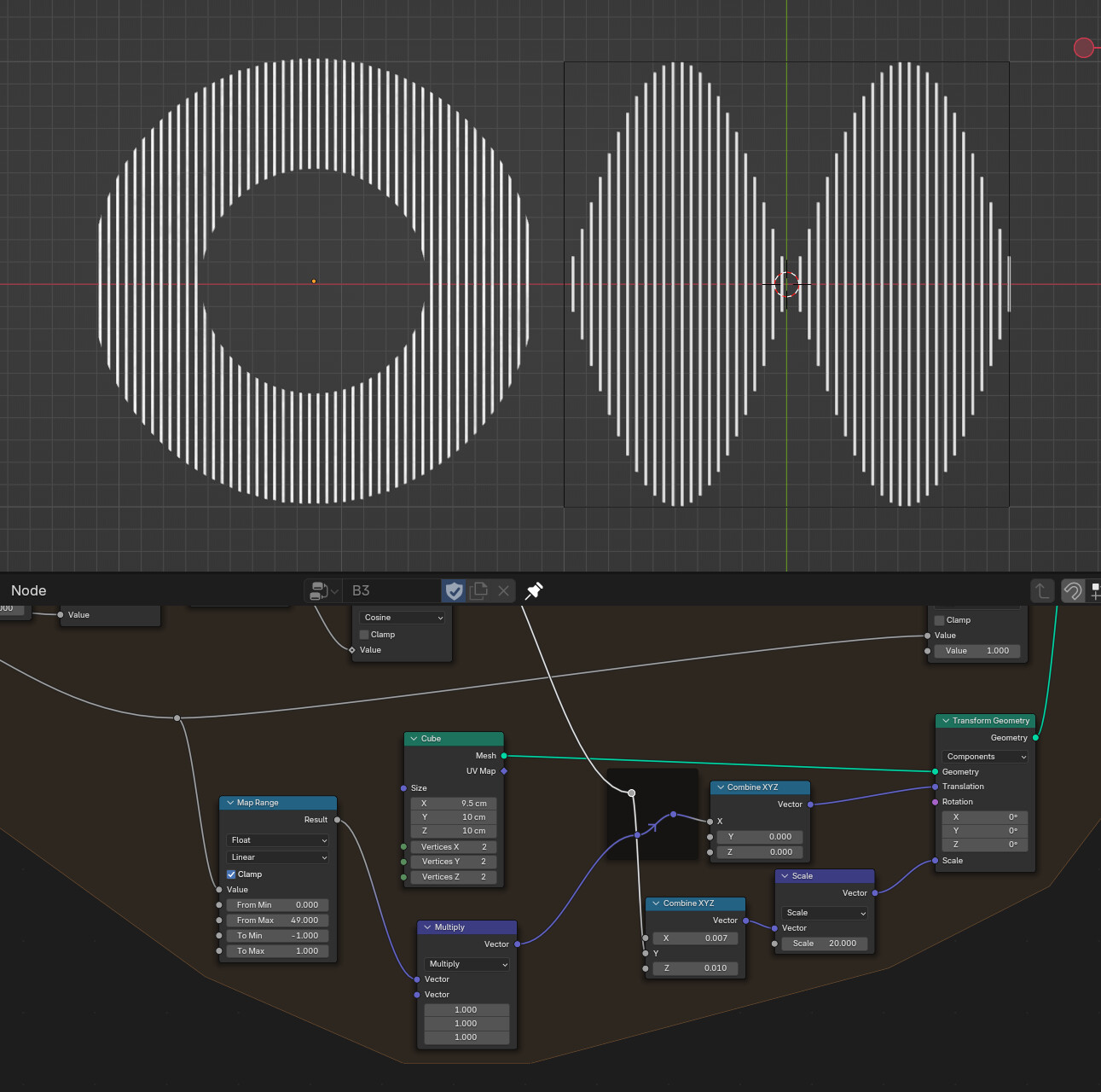Screen dimensions: 1101x1092
Task: Collapse the Combine XYZ node with Z 0.010
Action: click(656, 903)
